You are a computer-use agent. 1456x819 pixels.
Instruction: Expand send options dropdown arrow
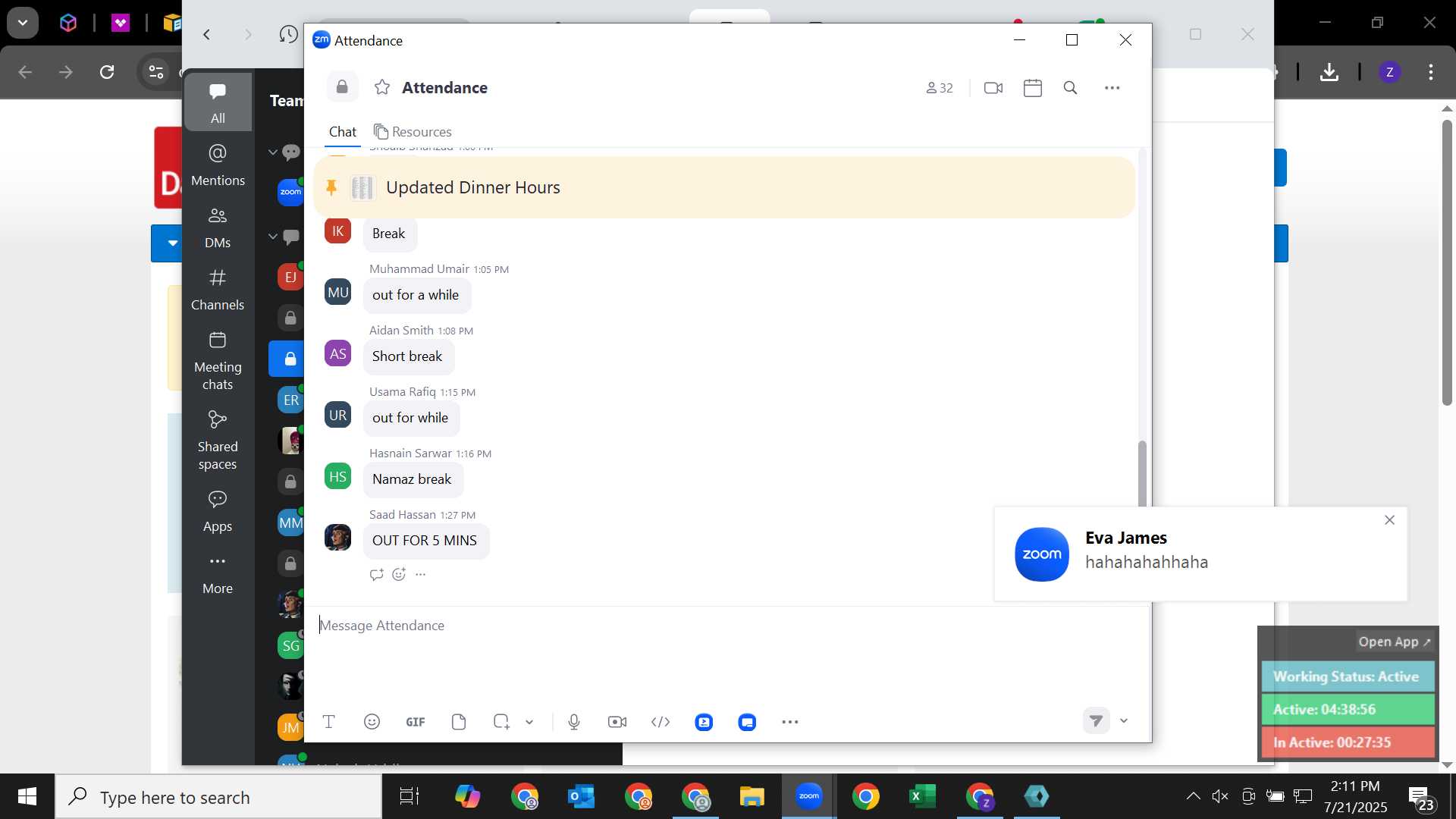1124,720
